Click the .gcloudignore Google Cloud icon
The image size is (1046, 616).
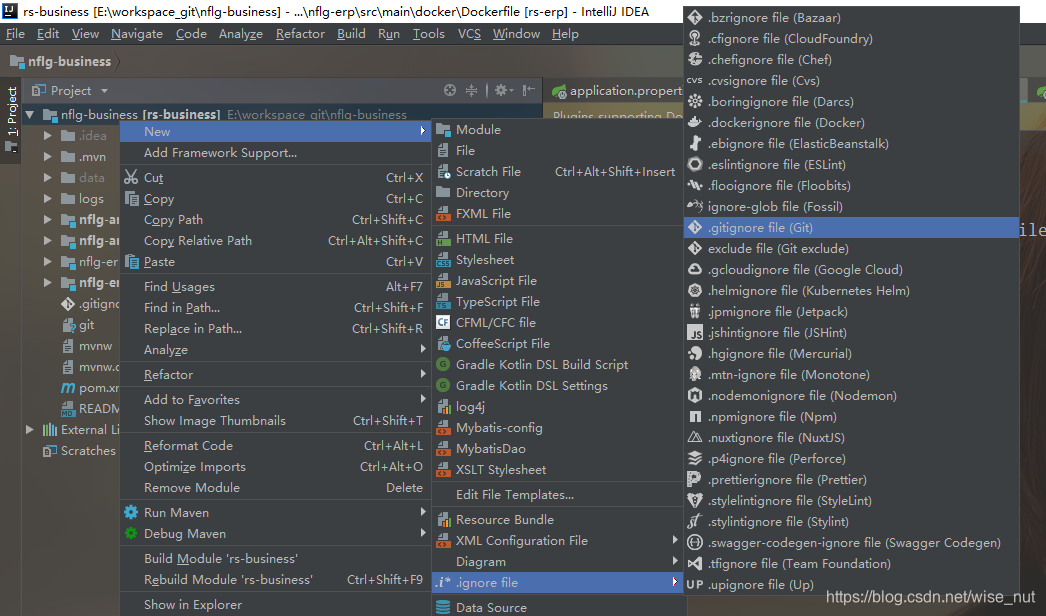pos(695,270)
